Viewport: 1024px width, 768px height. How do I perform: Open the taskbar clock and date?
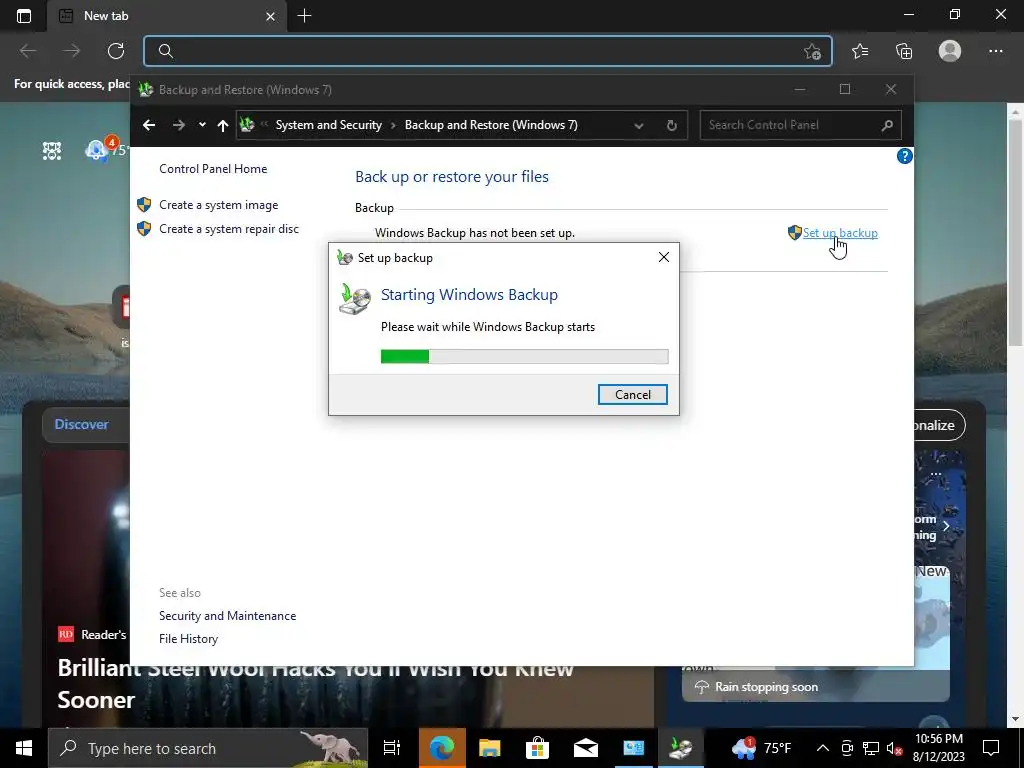[939, 748]
